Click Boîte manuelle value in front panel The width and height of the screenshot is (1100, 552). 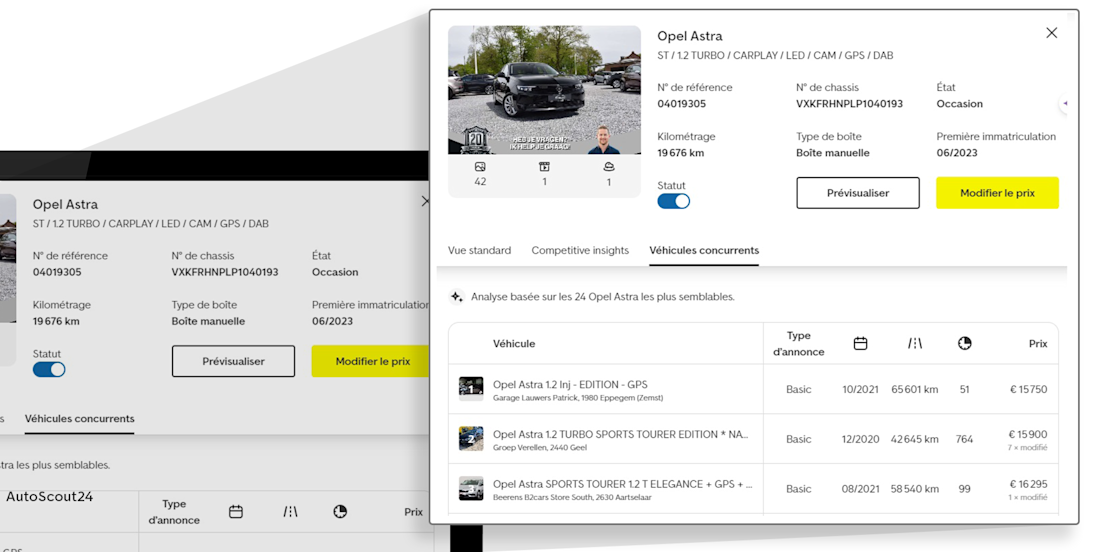point(833,153)
